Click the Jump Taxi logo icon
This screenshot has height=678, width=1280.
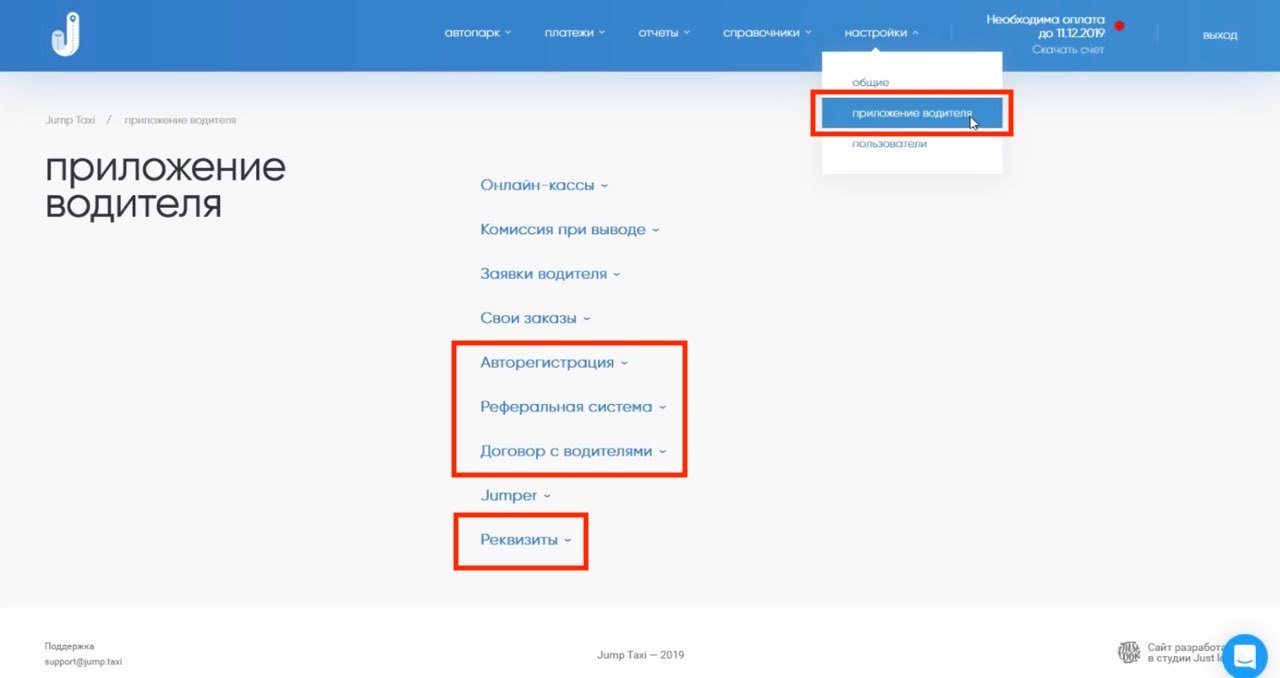65,35
